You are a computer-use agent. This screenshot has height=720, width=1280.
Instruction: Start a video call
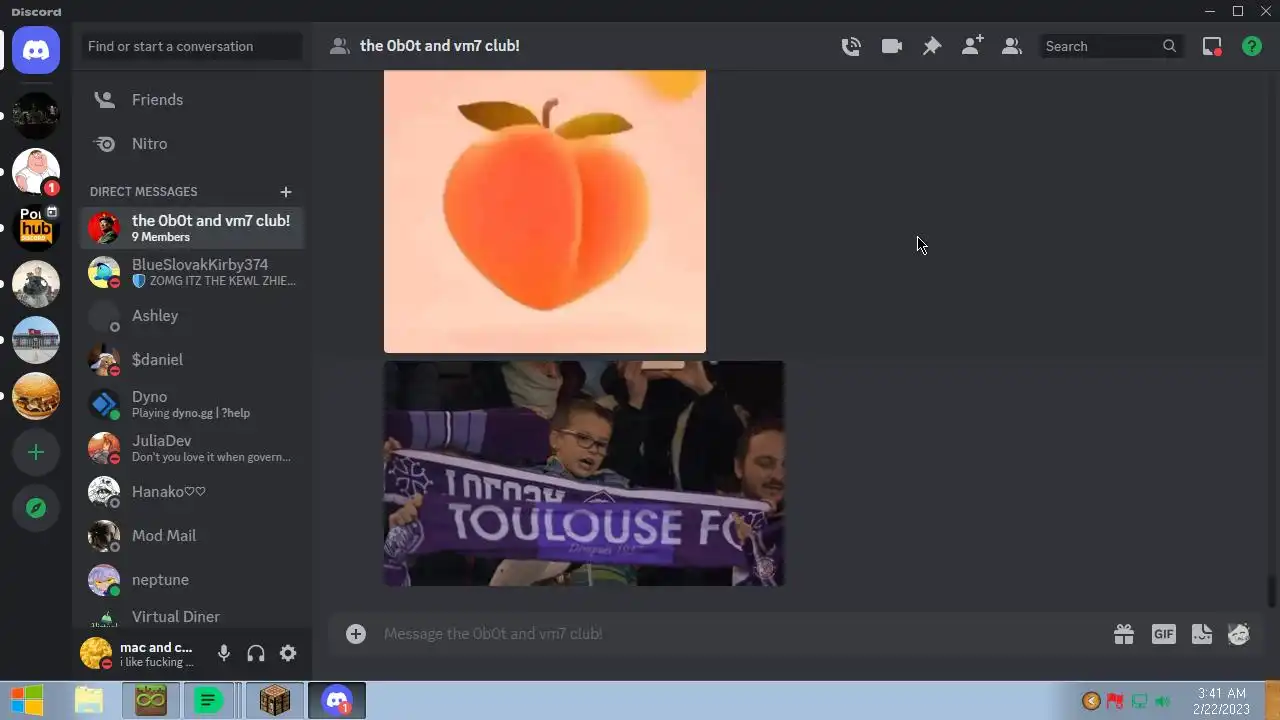[891, 46]
